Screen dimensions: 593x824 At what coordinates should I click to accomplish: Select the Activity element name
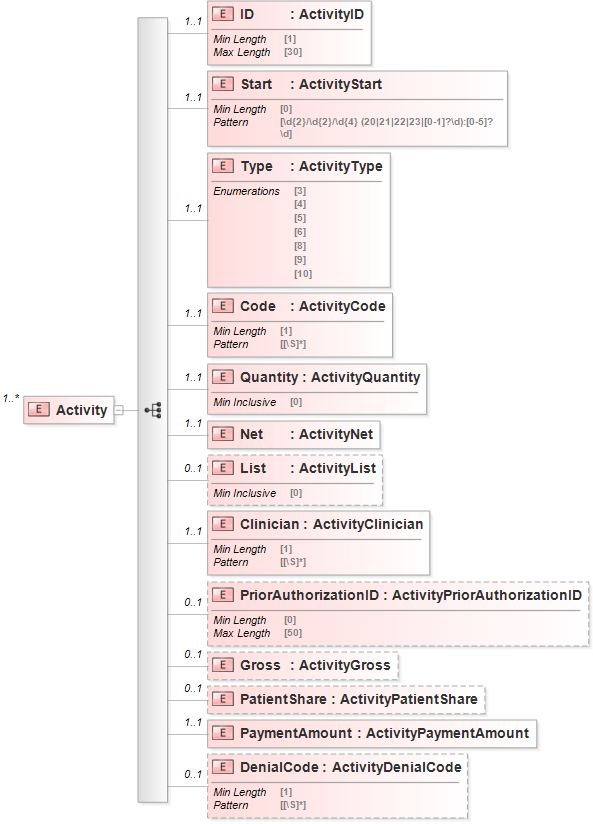click(81, 410)
